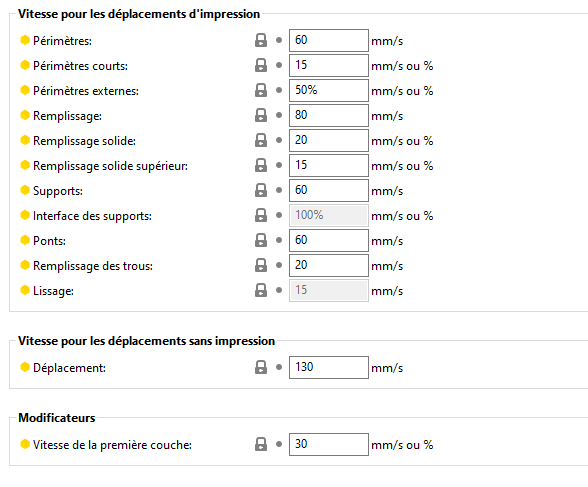This screenshot has height=487, width=588.
Task: Select the Périmètres externes 50% field
Action: (x=329, y=90)
